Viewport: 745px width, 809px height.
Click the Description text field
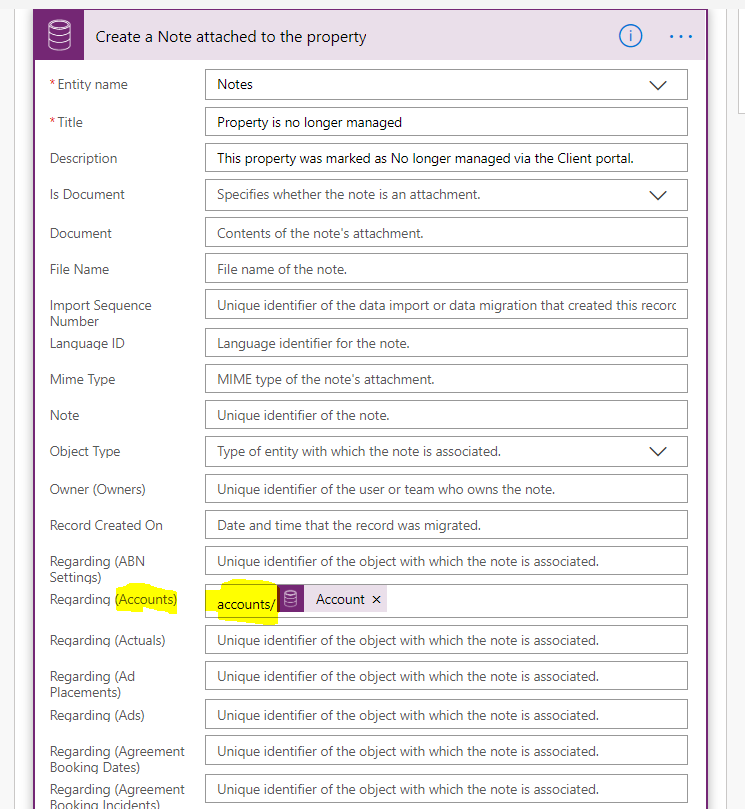pyautogui.click(x=446, y=158)
